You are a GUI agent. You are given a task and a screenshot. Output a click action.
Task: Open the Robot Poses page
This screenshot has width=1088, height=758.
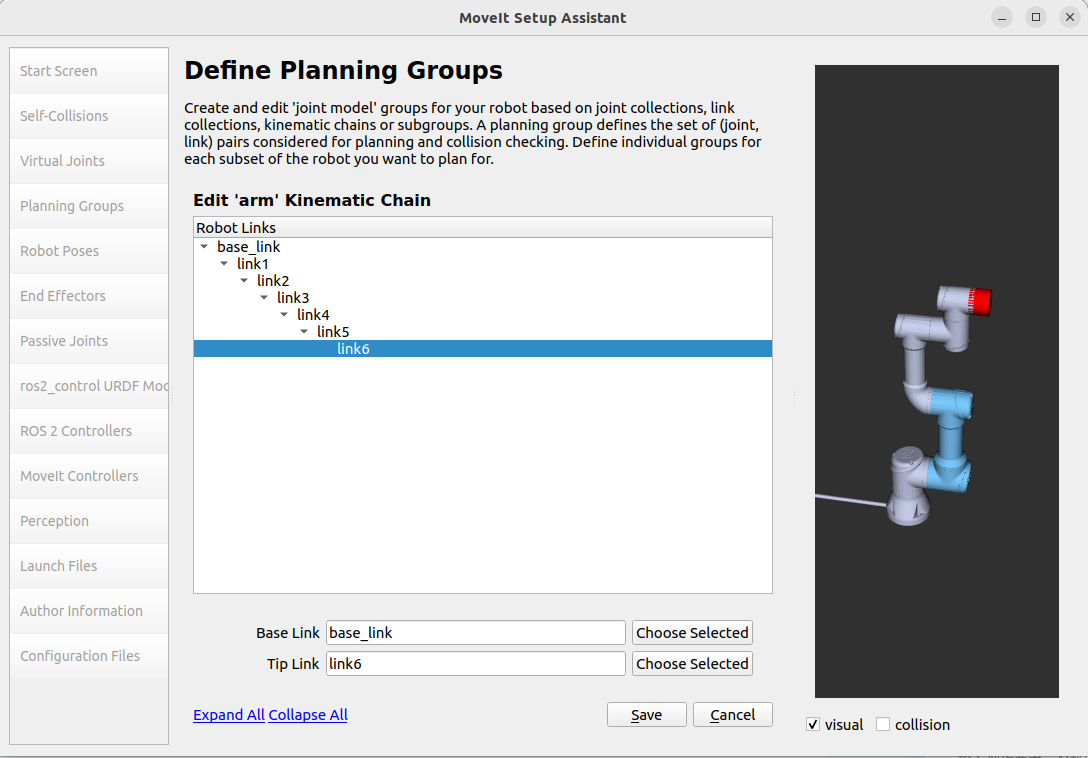tap(89, 251)
